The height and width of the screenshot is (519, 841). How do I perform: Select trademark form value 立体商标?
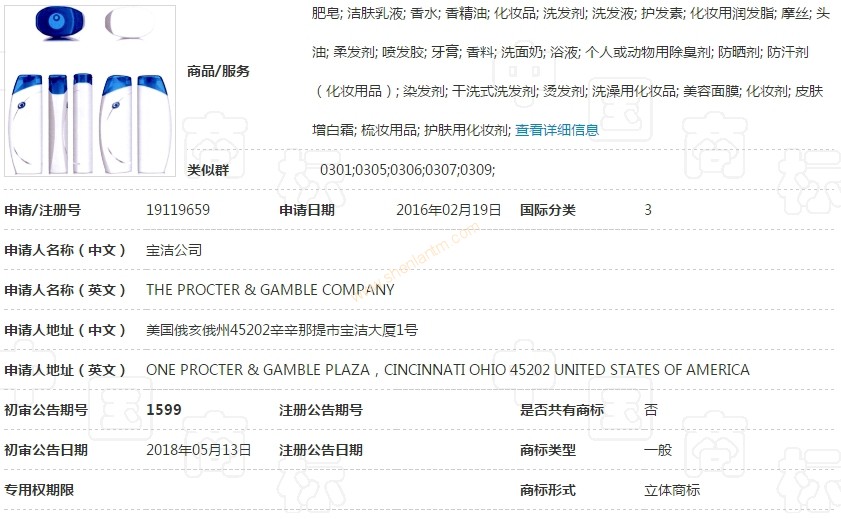tap(672, 490)
